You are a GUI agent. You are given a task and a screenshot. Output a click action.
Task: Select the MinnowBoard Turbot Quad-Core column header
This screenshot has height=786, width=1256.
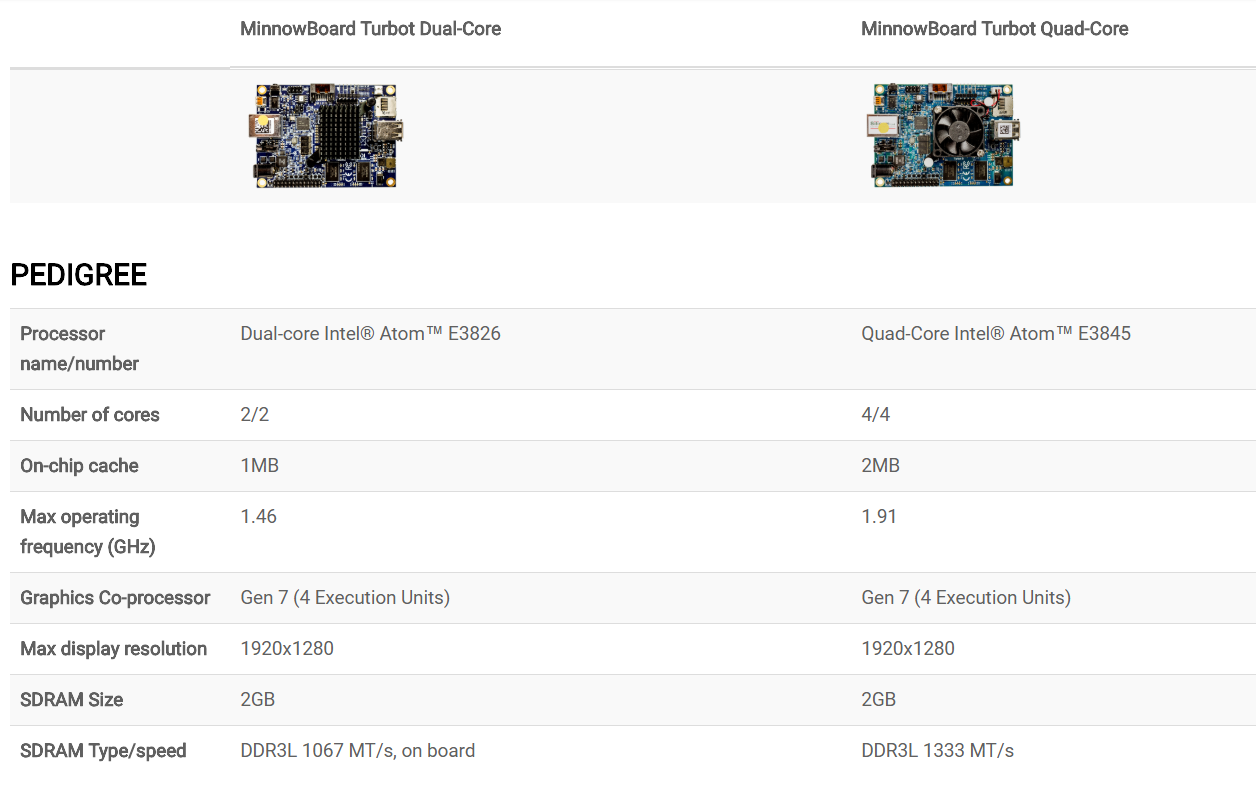pyautogui.click(x=995, y=29)
